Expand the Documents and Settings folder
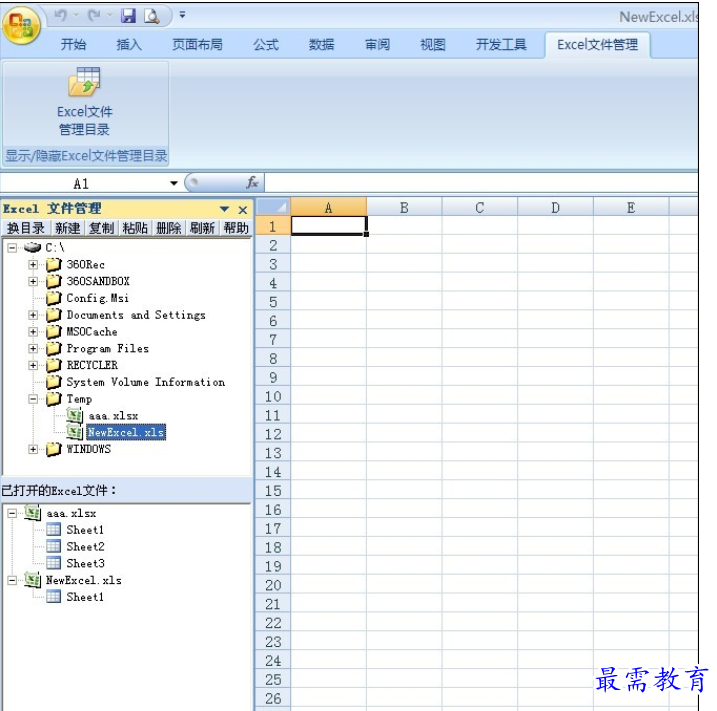 coord(33,315)
